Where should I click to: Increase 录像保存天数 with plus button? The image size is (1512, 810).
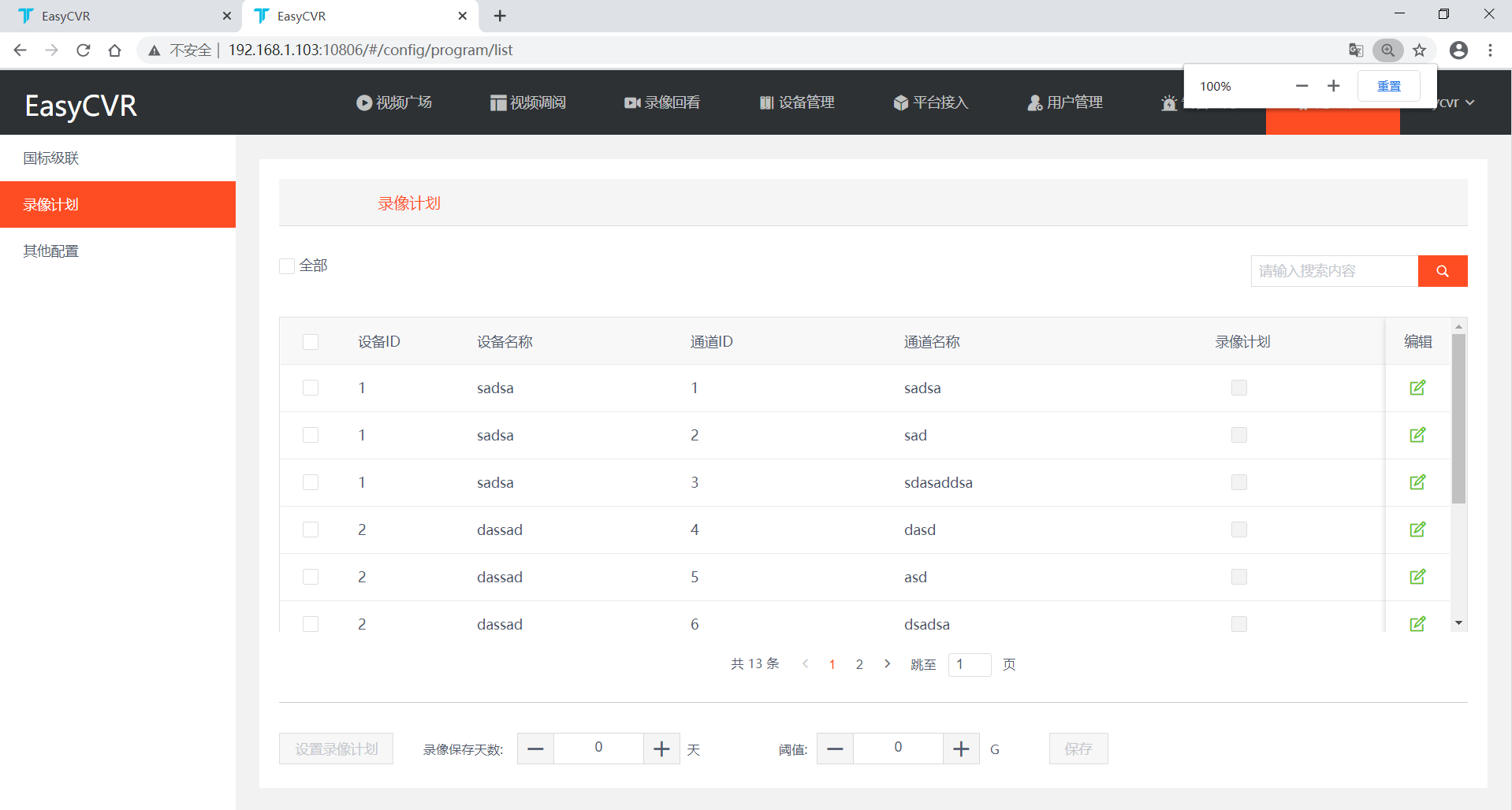(x=662, y=749)
